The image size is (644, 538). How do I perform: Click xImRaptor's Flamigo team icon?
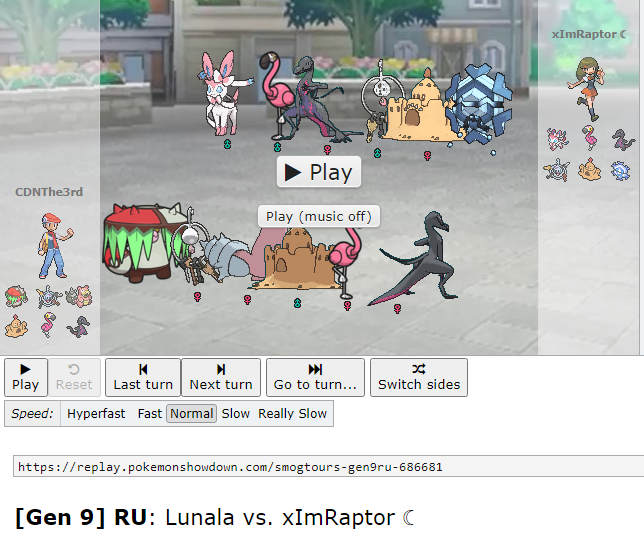tap(590, 138)
